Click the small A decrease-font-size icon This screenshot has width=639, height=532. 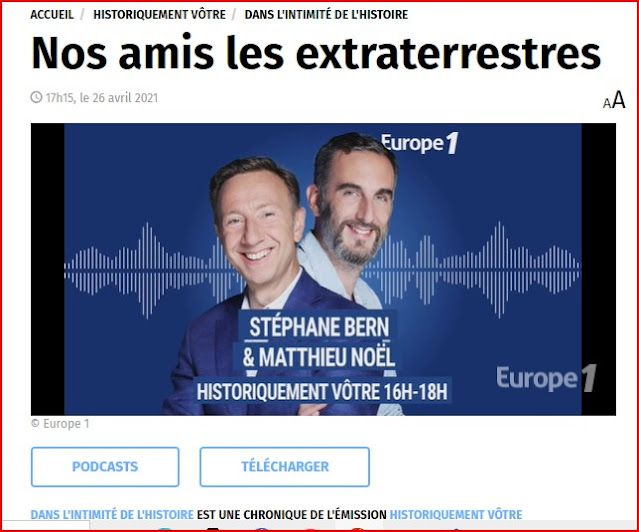pyautogui.click(x=607, y=104)
